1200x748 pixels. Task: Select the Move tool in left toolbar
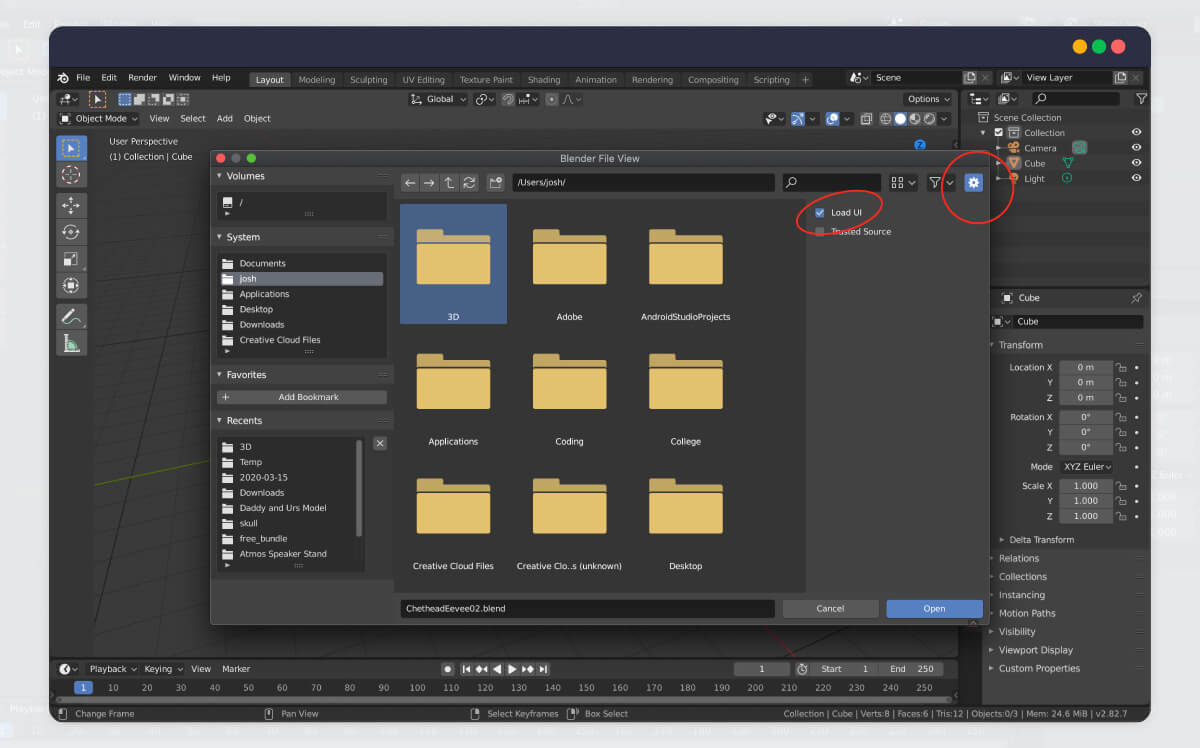click(x=71, y=205)
